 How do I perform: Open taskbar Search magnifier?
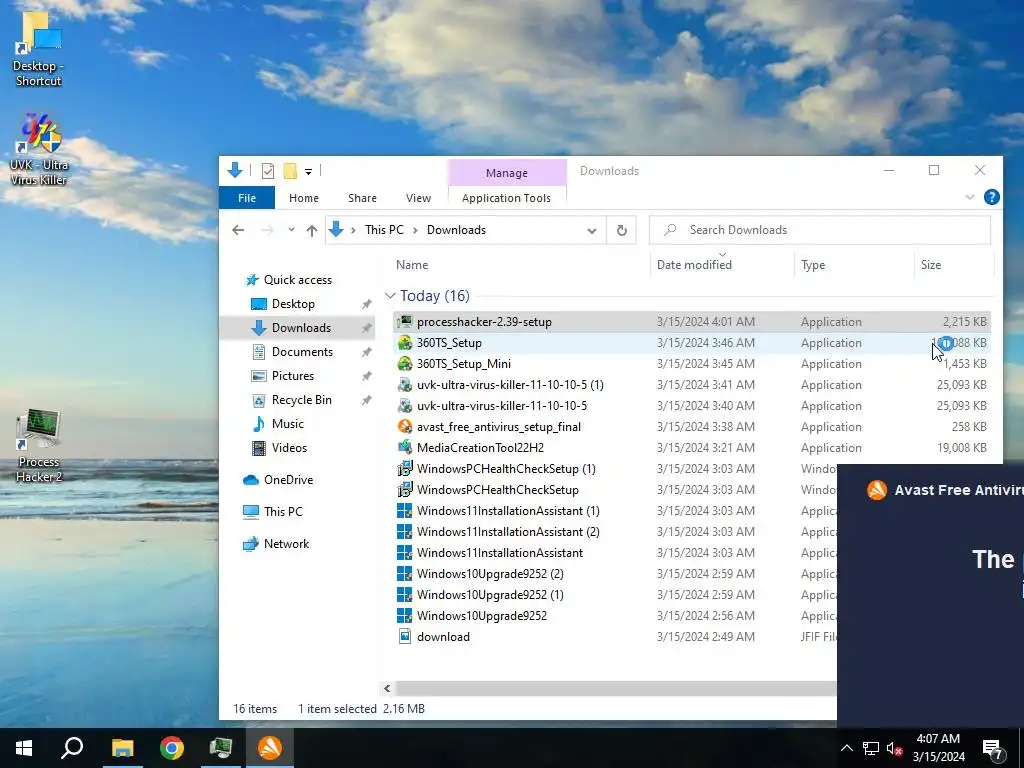click(72, 748)
